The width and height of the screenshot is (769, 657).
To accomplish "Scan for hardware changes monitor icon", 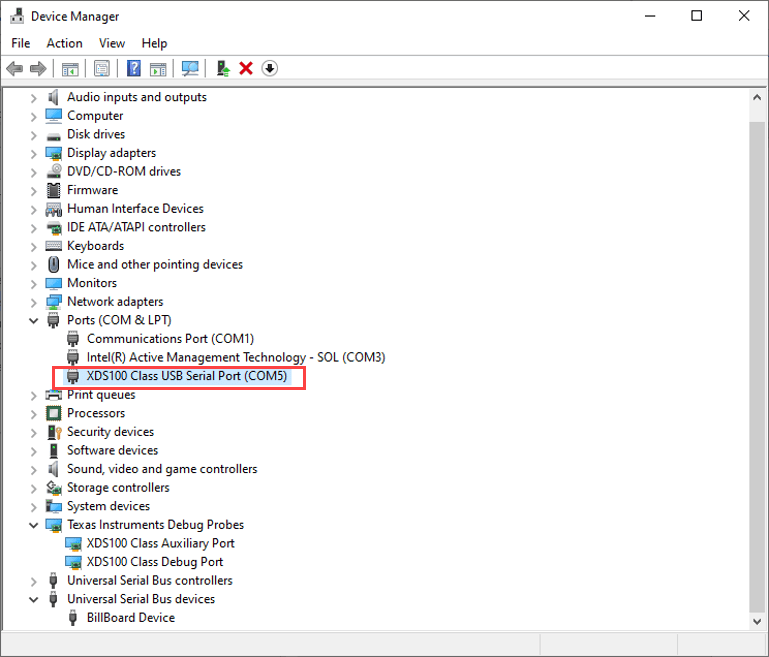I will (190, 68).
